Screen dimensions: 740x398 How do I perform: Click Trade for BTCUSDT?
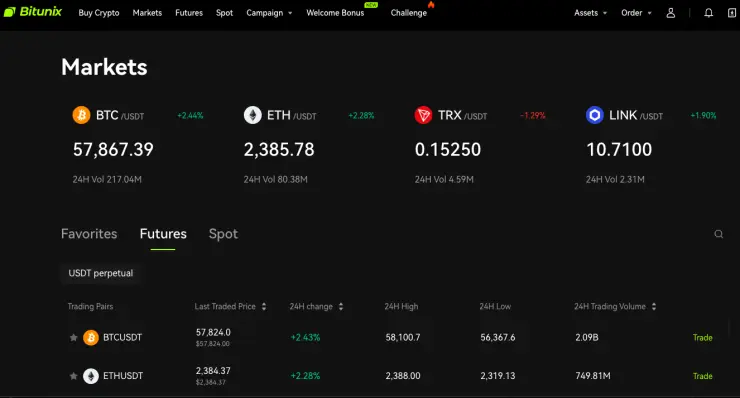702,338
